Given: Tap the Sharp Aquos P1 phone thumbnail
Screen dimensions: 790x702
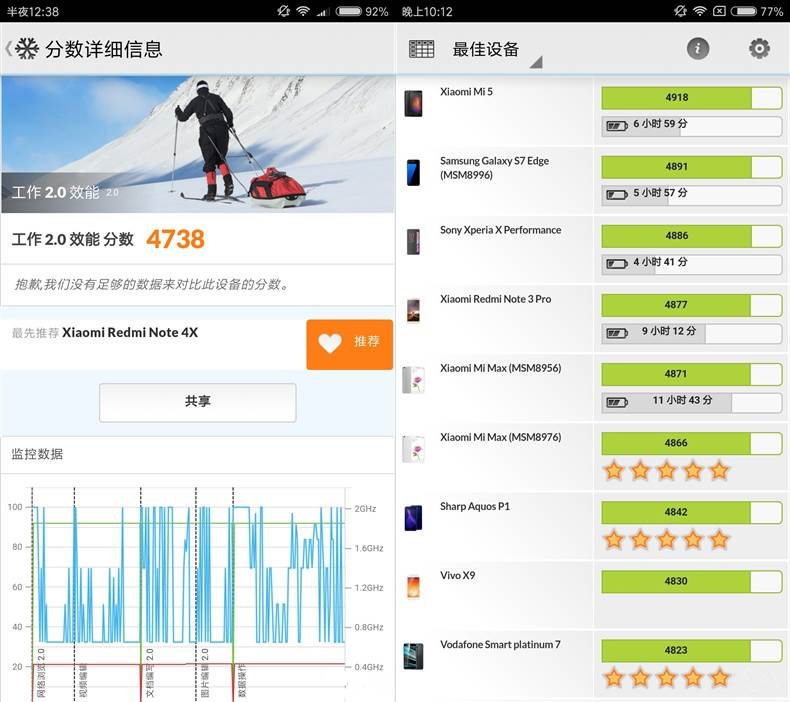Looking at the screenshot, I should pos(413,518).
